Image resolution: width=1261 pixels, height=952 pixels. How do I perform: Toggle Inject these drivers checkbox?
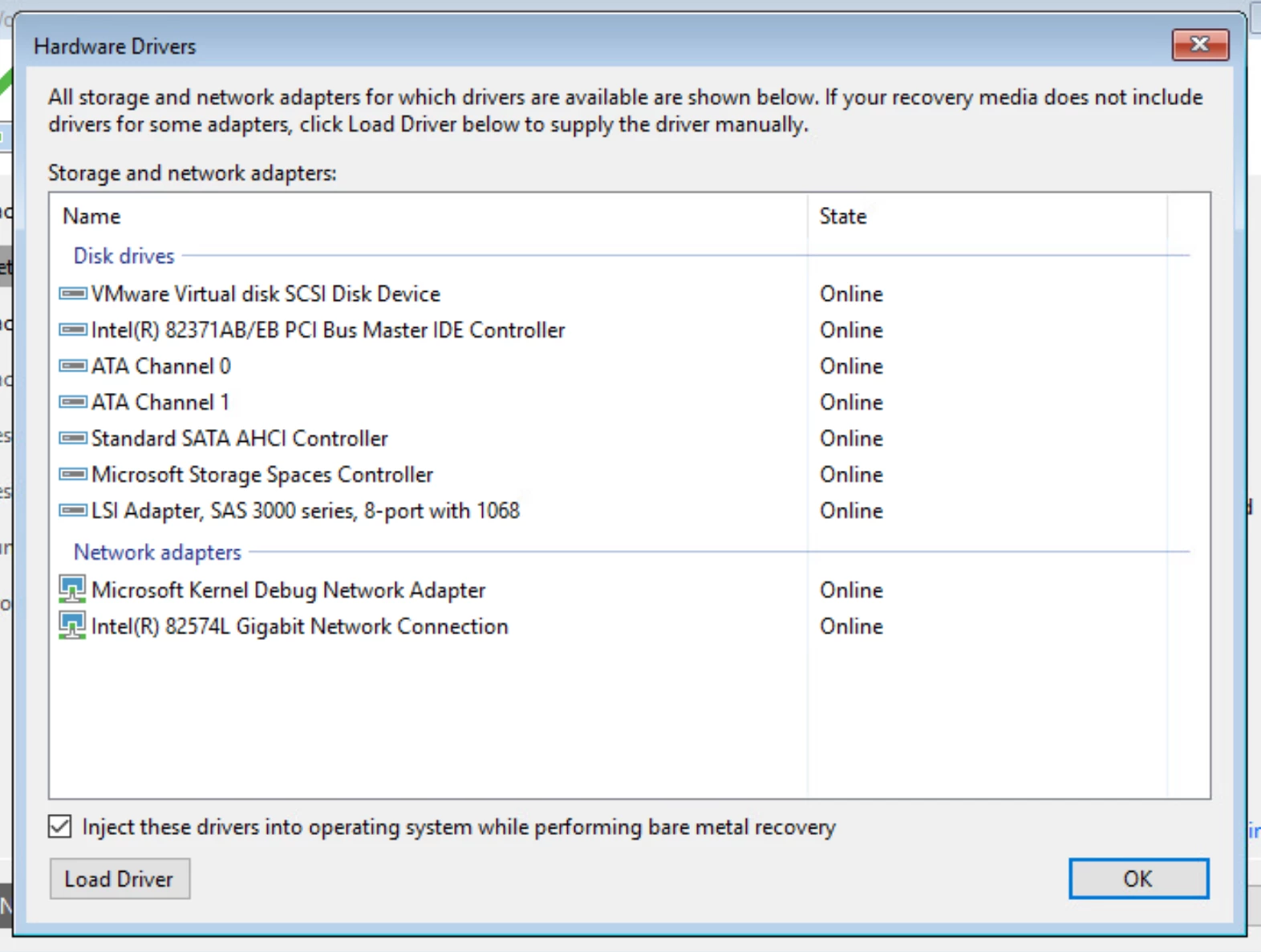pyautogui.click(x=60, y=827)
